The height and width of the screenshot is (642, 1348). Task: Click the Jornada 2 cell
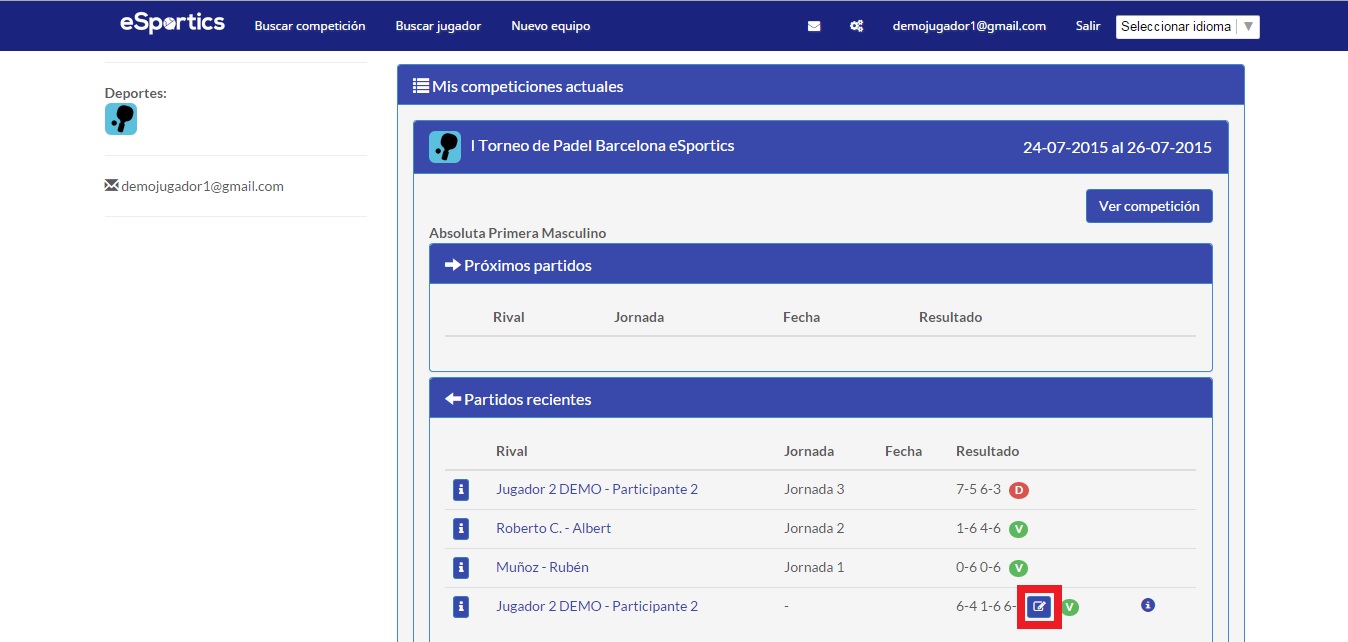click(814, 528)
